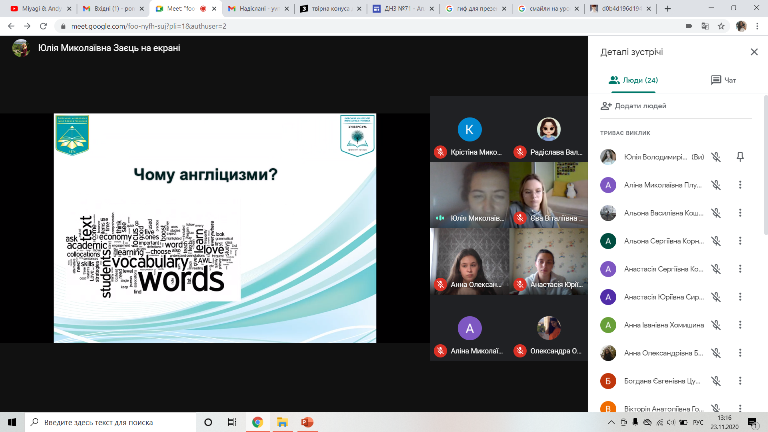Mute Аліна Миколаївна via her microphone icon
The height and width of the screenshot is (432, 768).
tap(718, 185)
